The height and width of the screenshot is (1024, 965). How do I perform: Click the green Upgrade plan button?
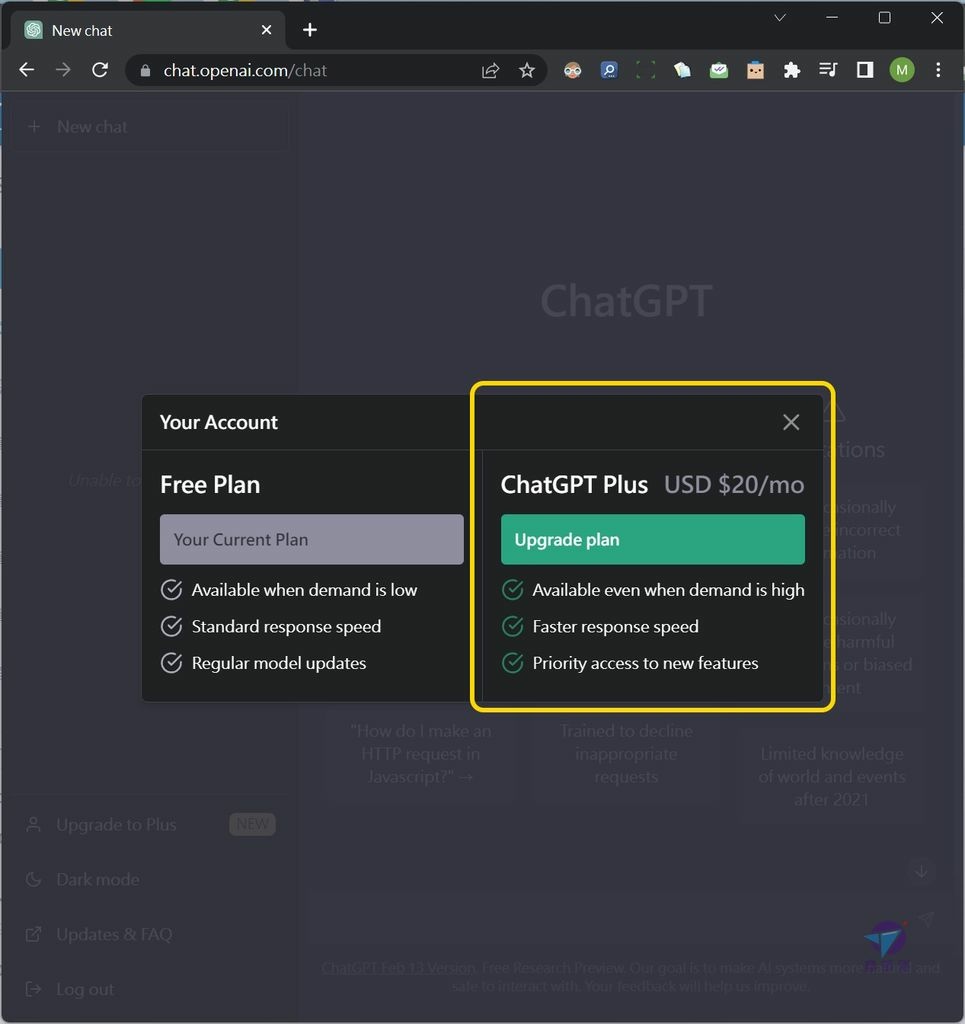[652, 539]
